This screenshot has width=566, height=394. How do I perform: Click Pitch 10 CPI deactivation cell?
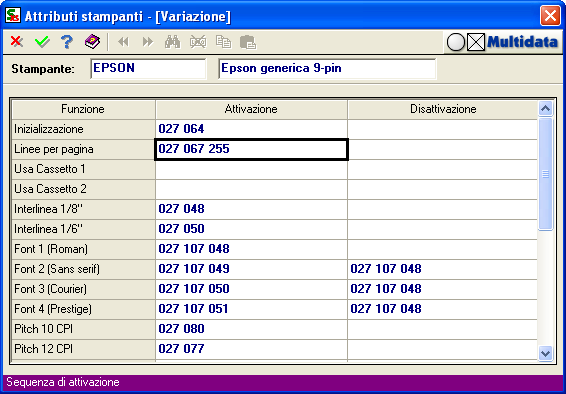pyautogui.click(x=443, y=329)
